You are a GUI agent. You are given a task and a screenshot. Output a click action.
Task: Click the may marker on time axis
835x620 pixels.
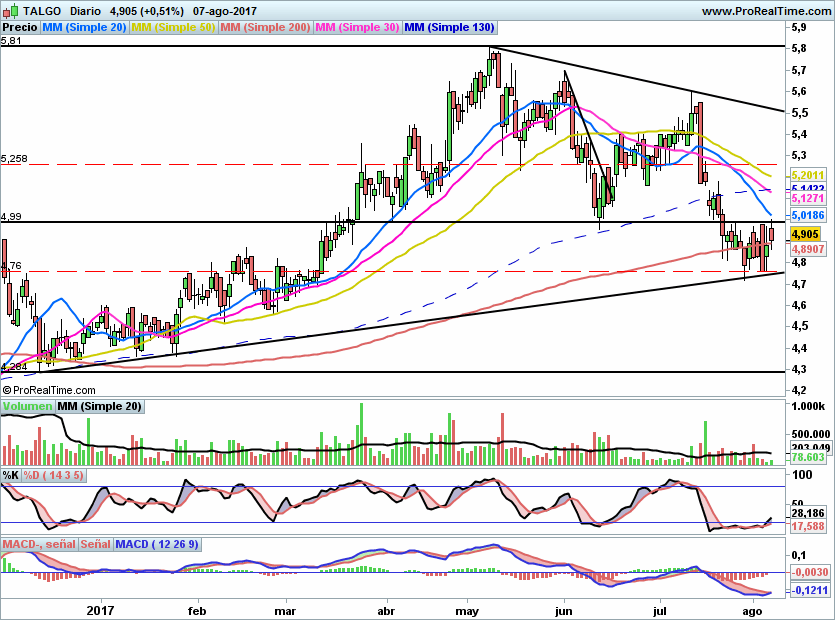point(467,609)
